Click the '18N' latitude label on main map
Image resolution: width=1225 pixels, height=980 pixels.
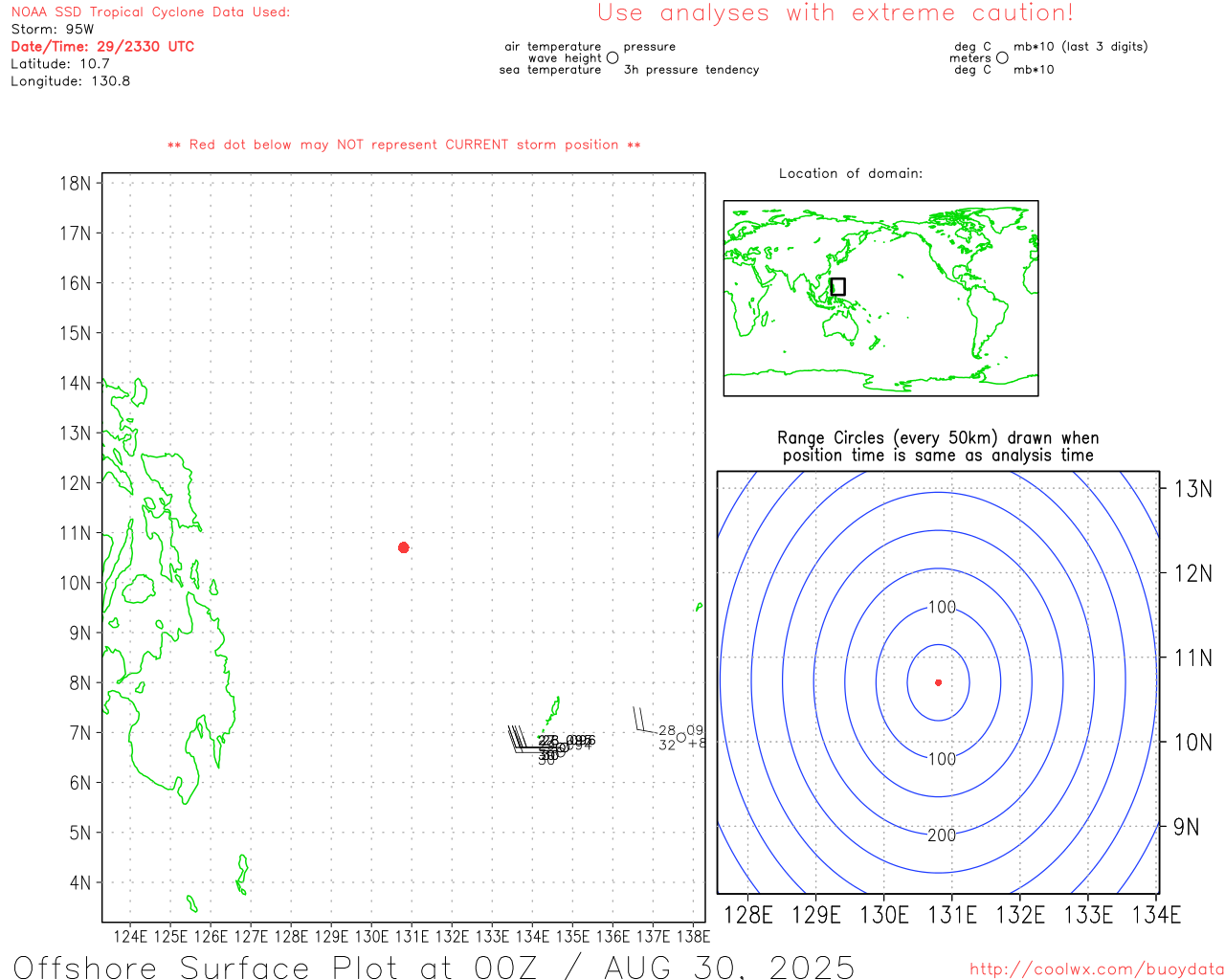76,183
